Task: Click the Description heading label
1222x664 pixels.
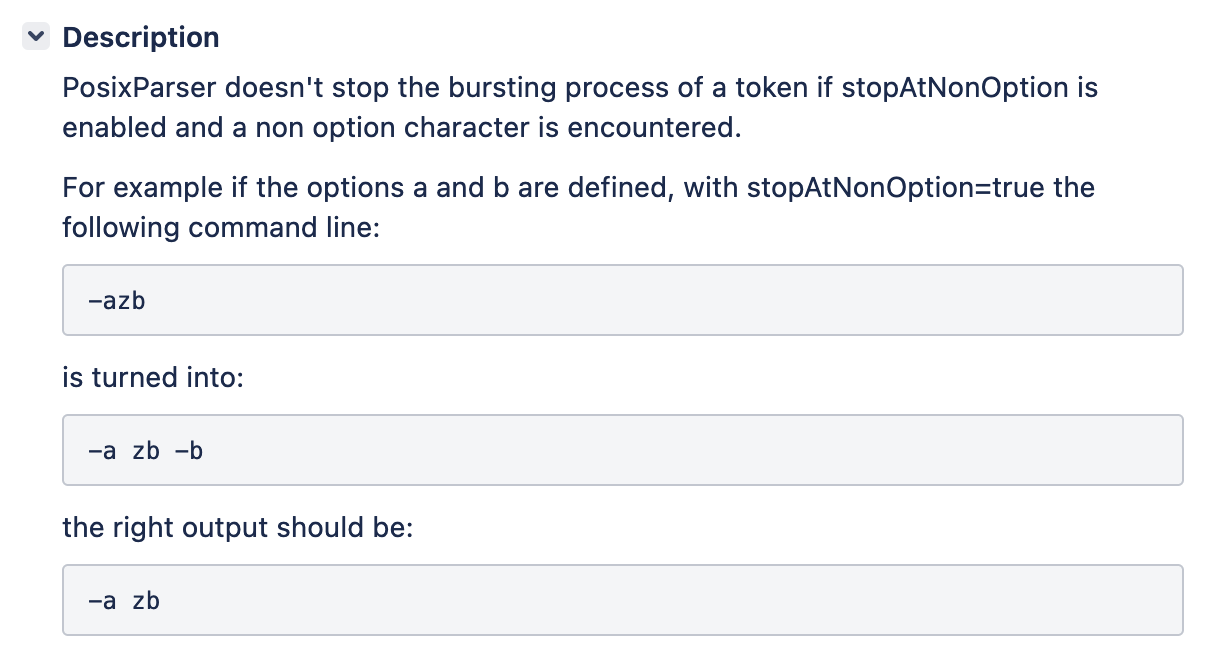Action: pyautogui.click(x=141, y=37)
